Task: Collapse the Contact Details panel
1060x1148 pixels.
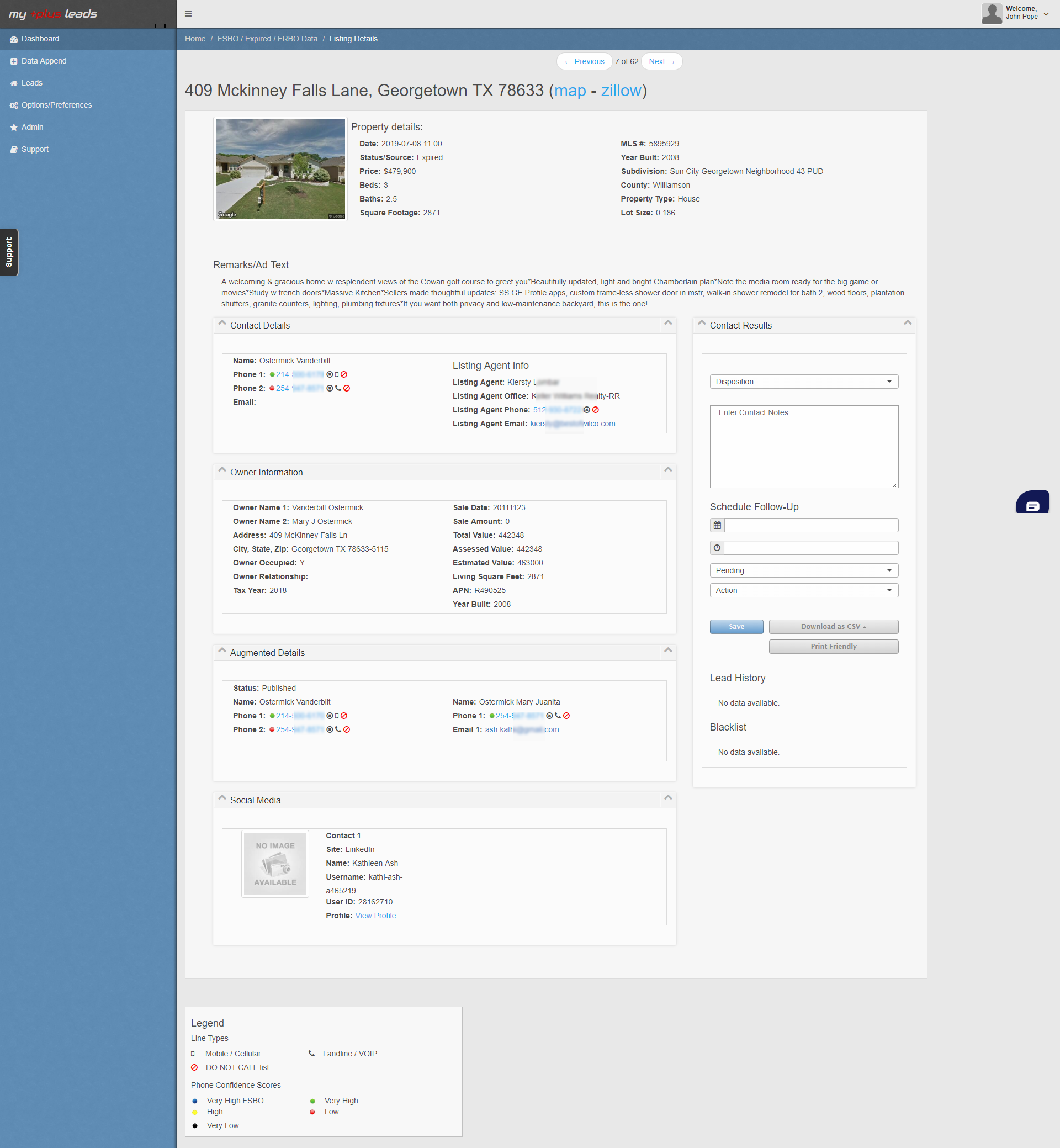Action: 667,324
